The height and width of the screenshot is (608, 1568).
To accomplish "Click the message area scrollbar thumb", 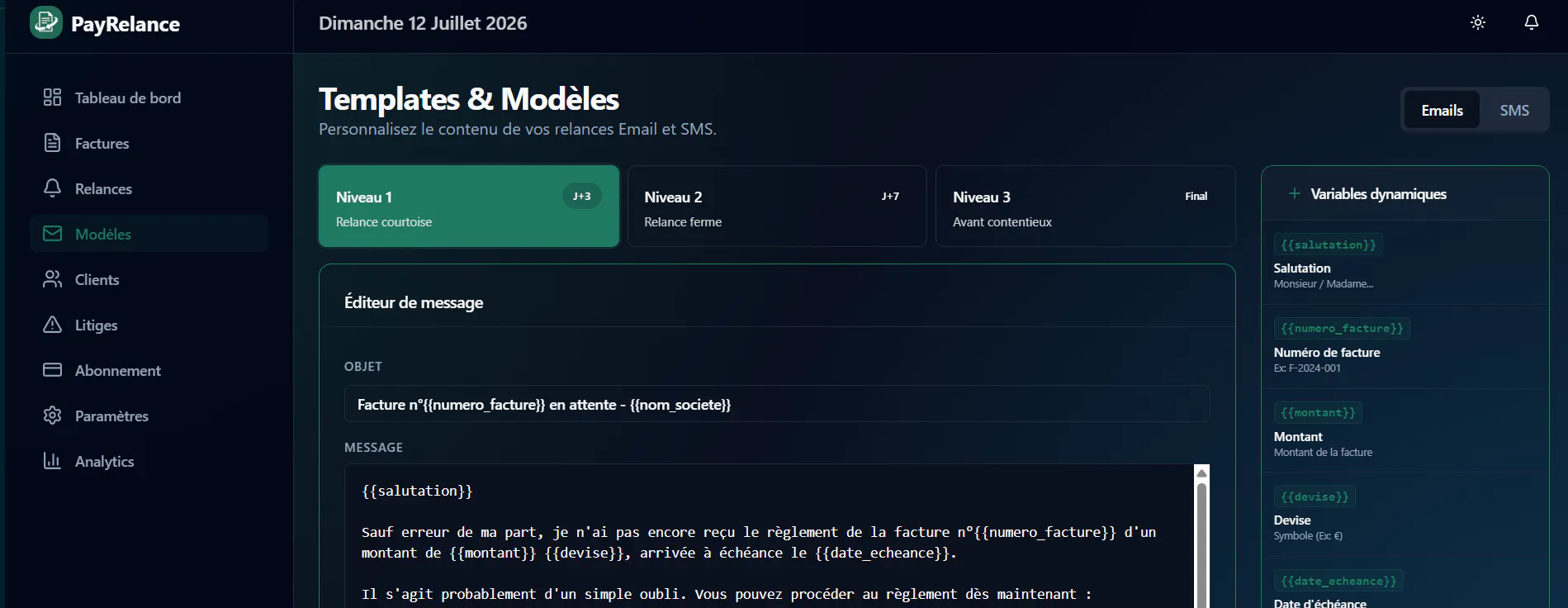I will coord(1202,545).
